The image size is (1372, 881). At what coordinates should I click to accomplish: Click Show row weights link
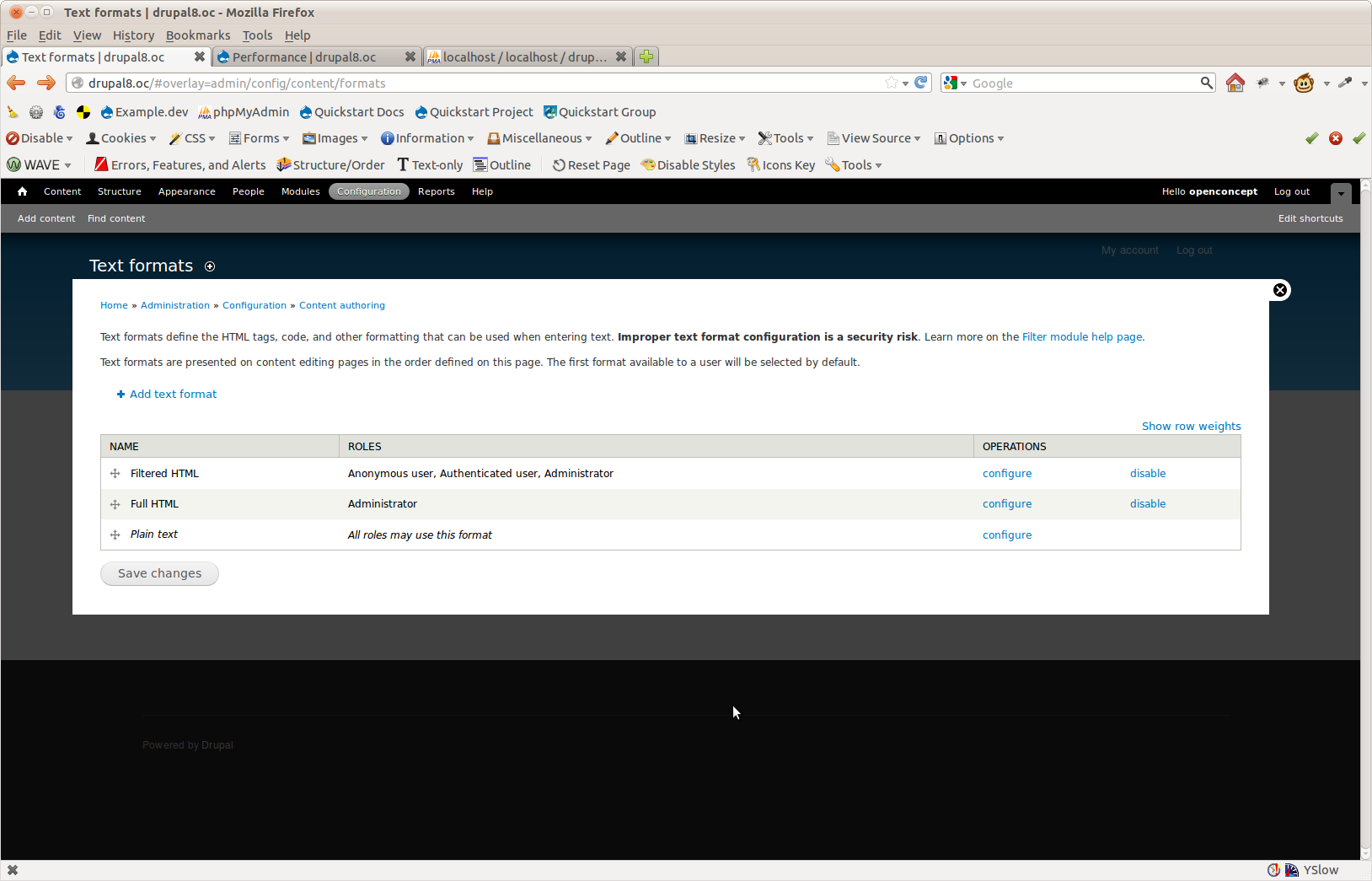[1192, 427]
